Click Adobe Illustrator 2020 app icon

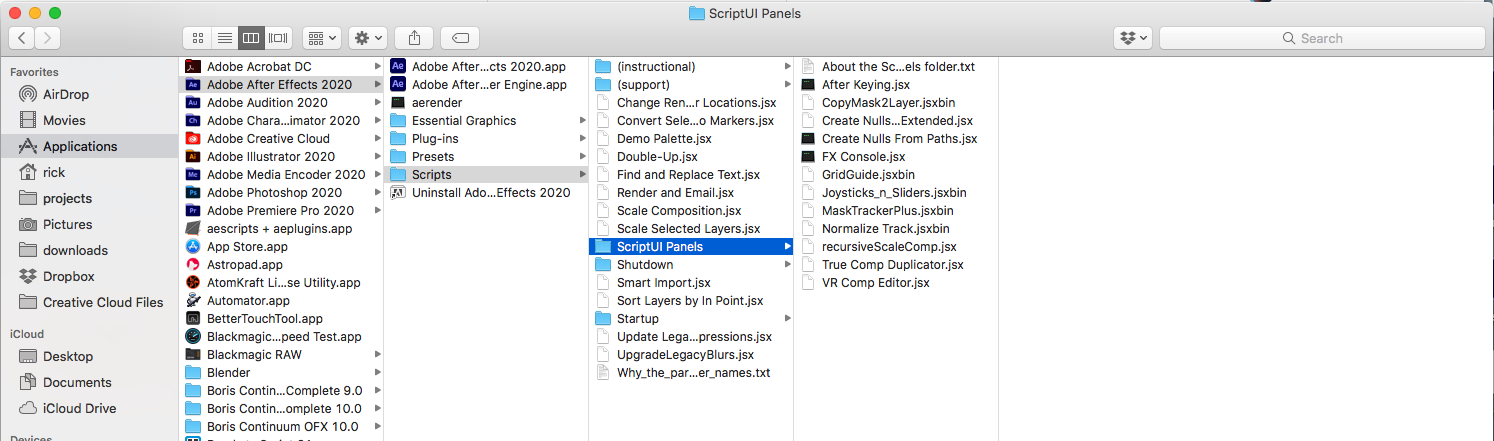[x=194, y=157]
